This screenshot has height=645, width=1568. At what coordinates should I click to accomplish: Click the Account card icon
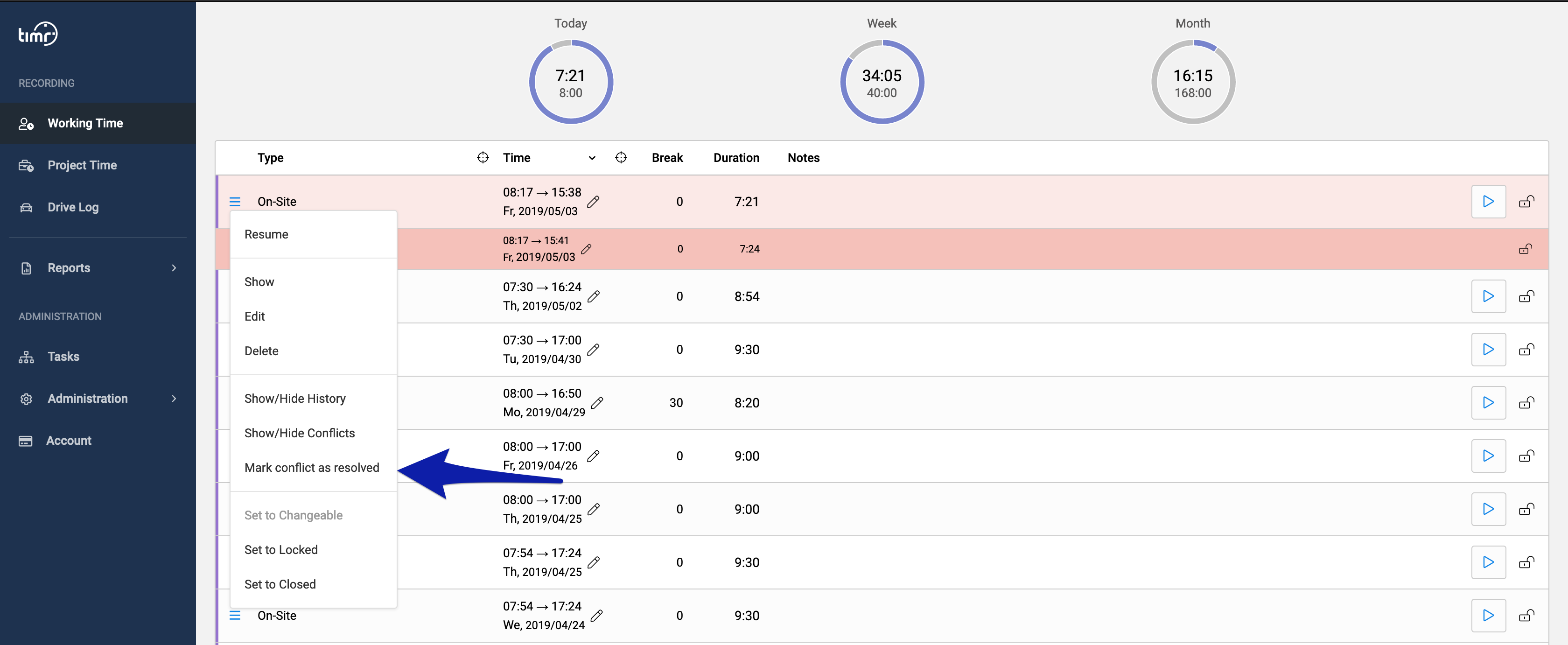pos(26,441)
